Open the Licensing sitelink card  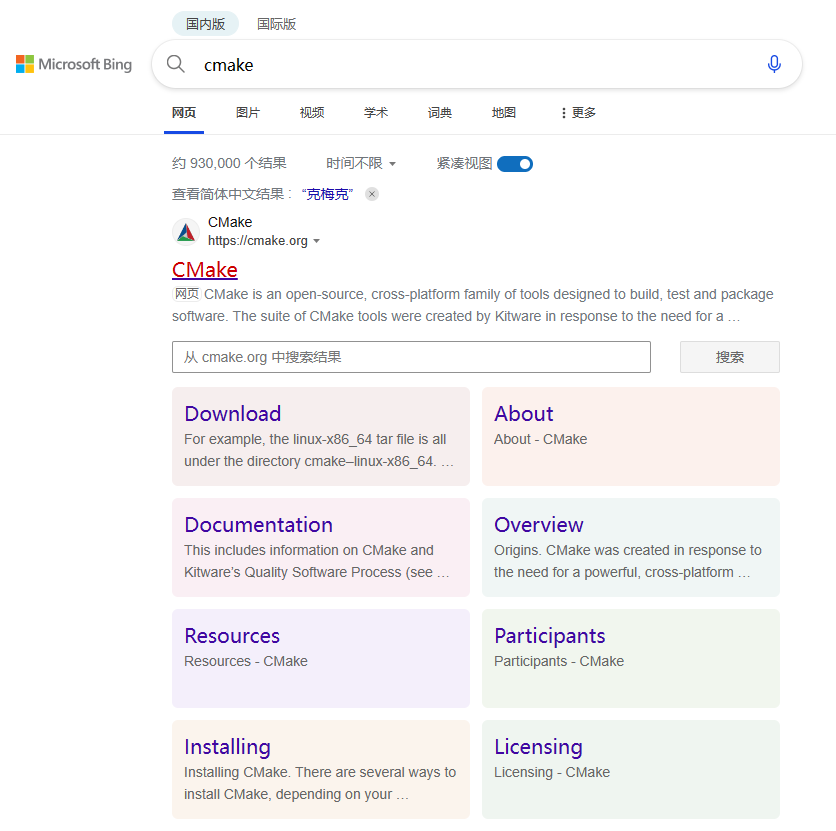coord(538,746)
